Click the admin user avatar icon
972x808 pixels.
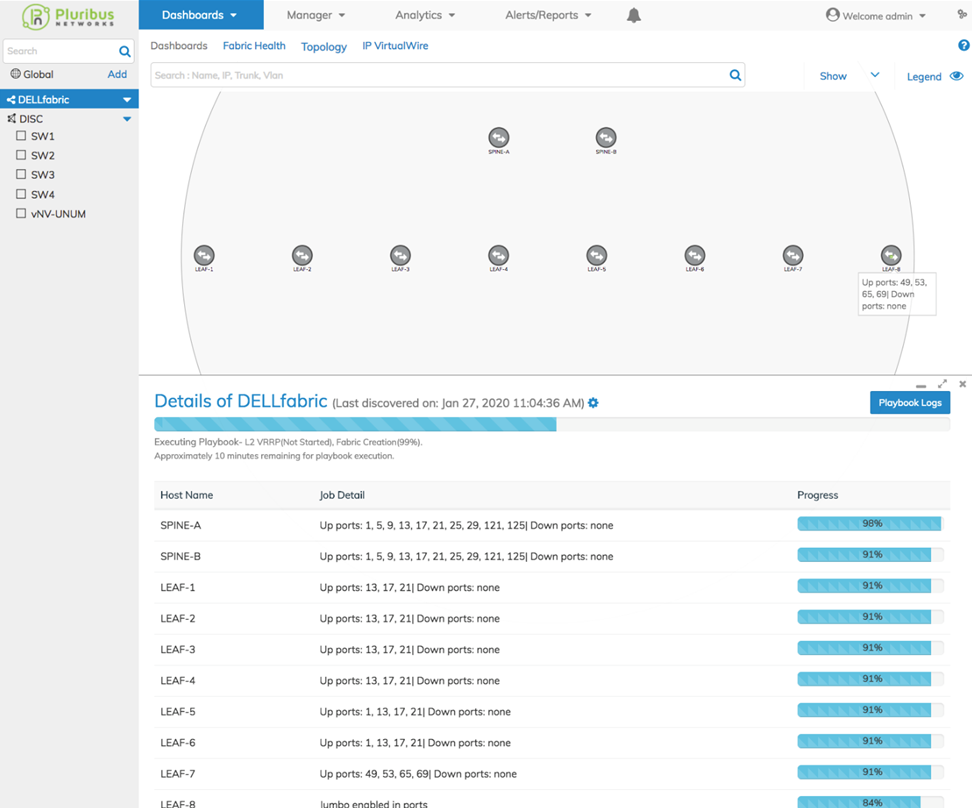(x=833, y=15)
